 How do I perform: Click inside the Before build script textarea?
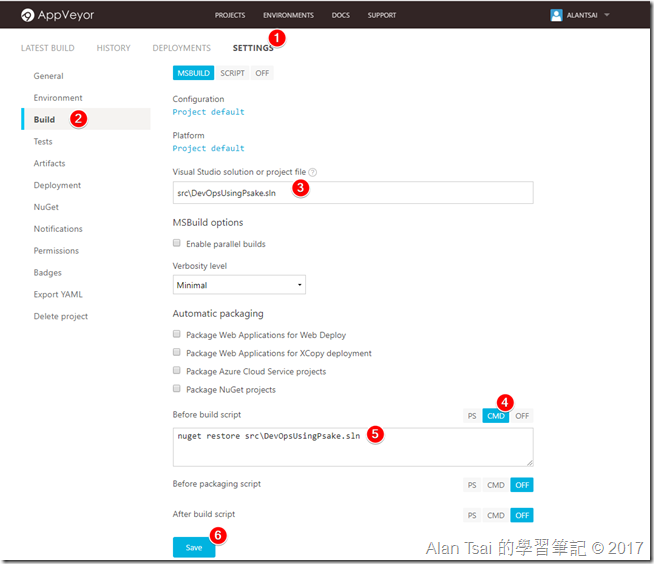353,447
